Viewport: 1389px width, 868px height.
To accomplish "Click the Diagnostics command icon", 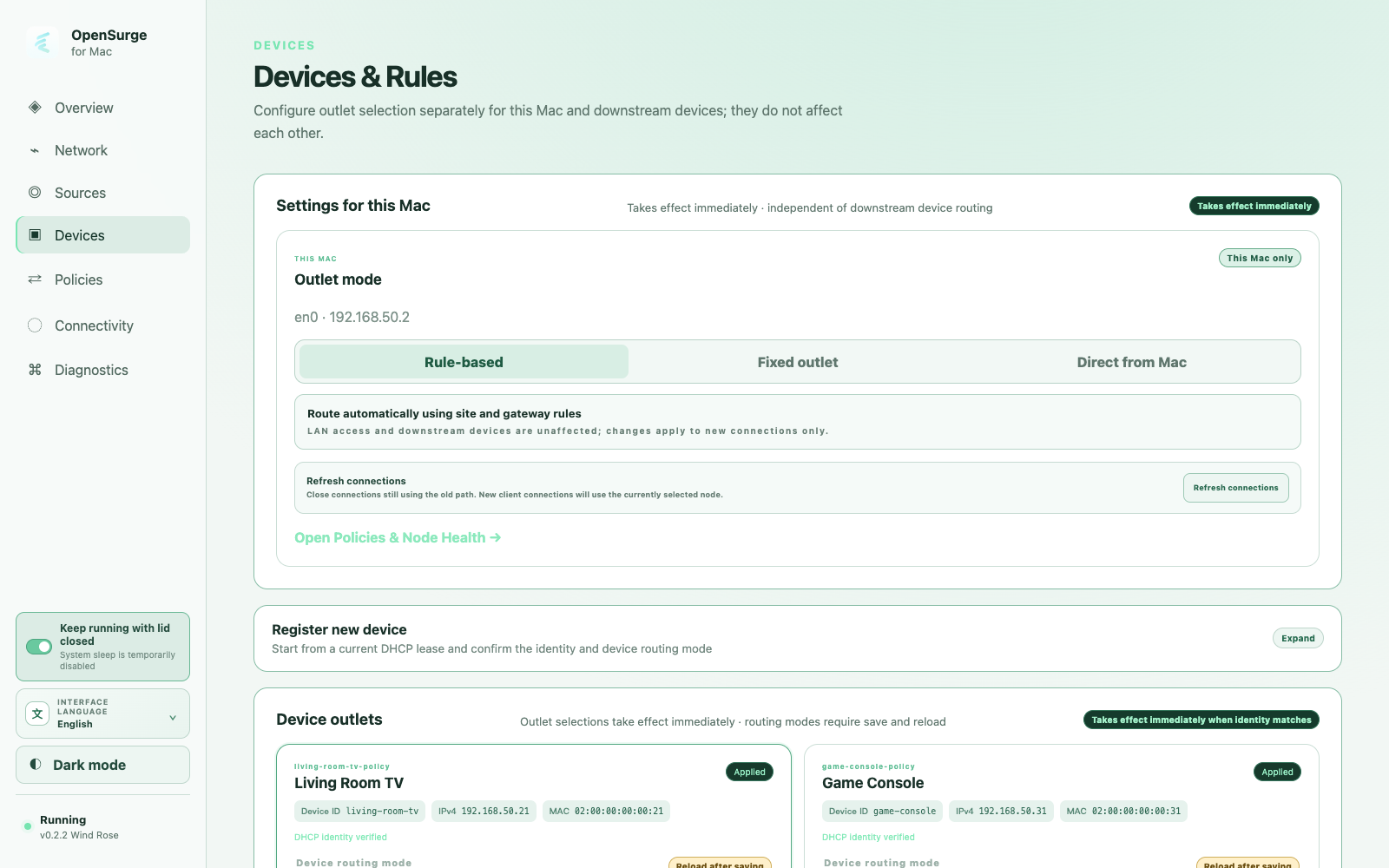I will [35, 370].
